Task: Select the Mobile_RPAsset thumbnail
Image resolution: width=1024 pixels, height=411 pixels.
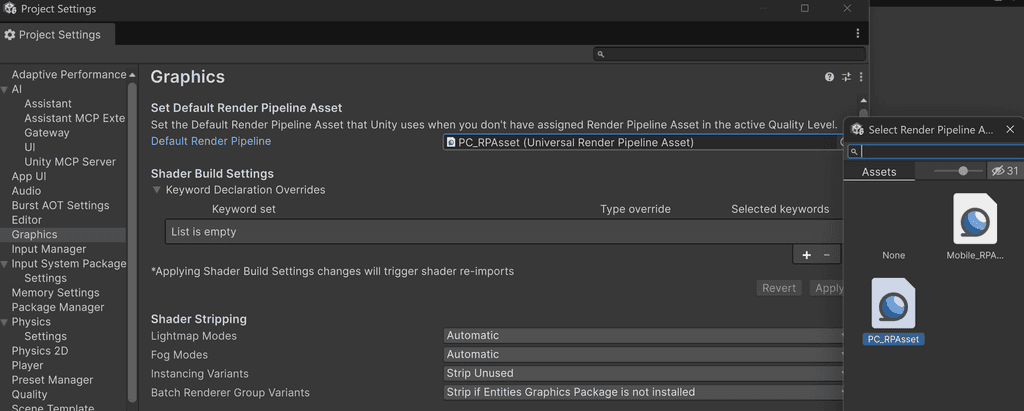Action: [975, 219]
